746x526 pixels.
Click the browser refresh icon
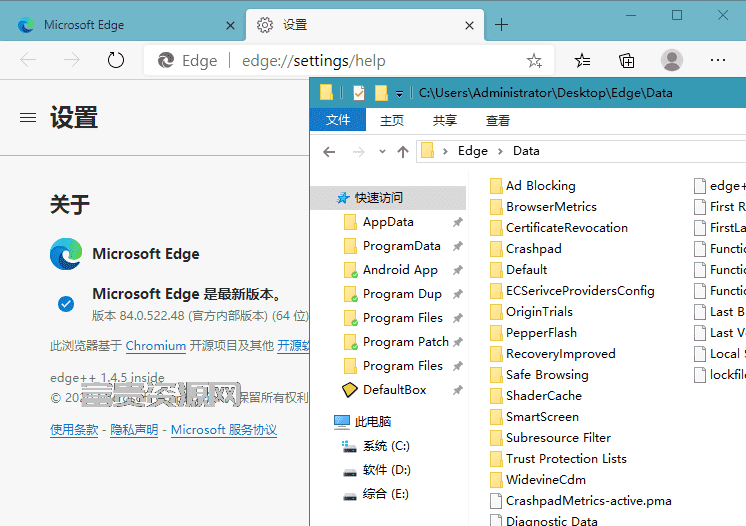(x=116, y=60)
